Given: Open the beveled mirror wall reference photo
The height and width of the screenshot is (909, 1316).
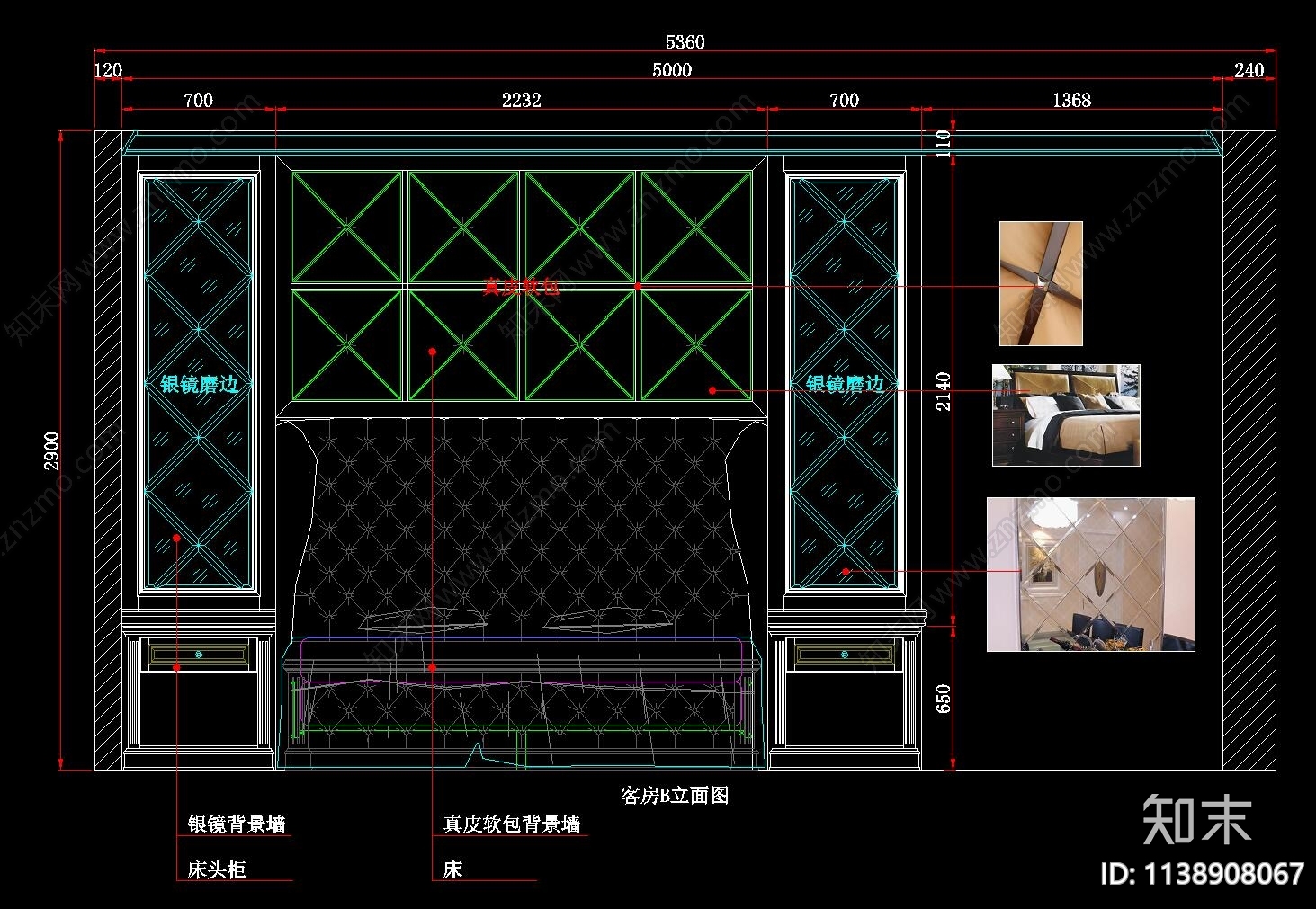Looking at the screenshot, I should tap(1091, 575).
